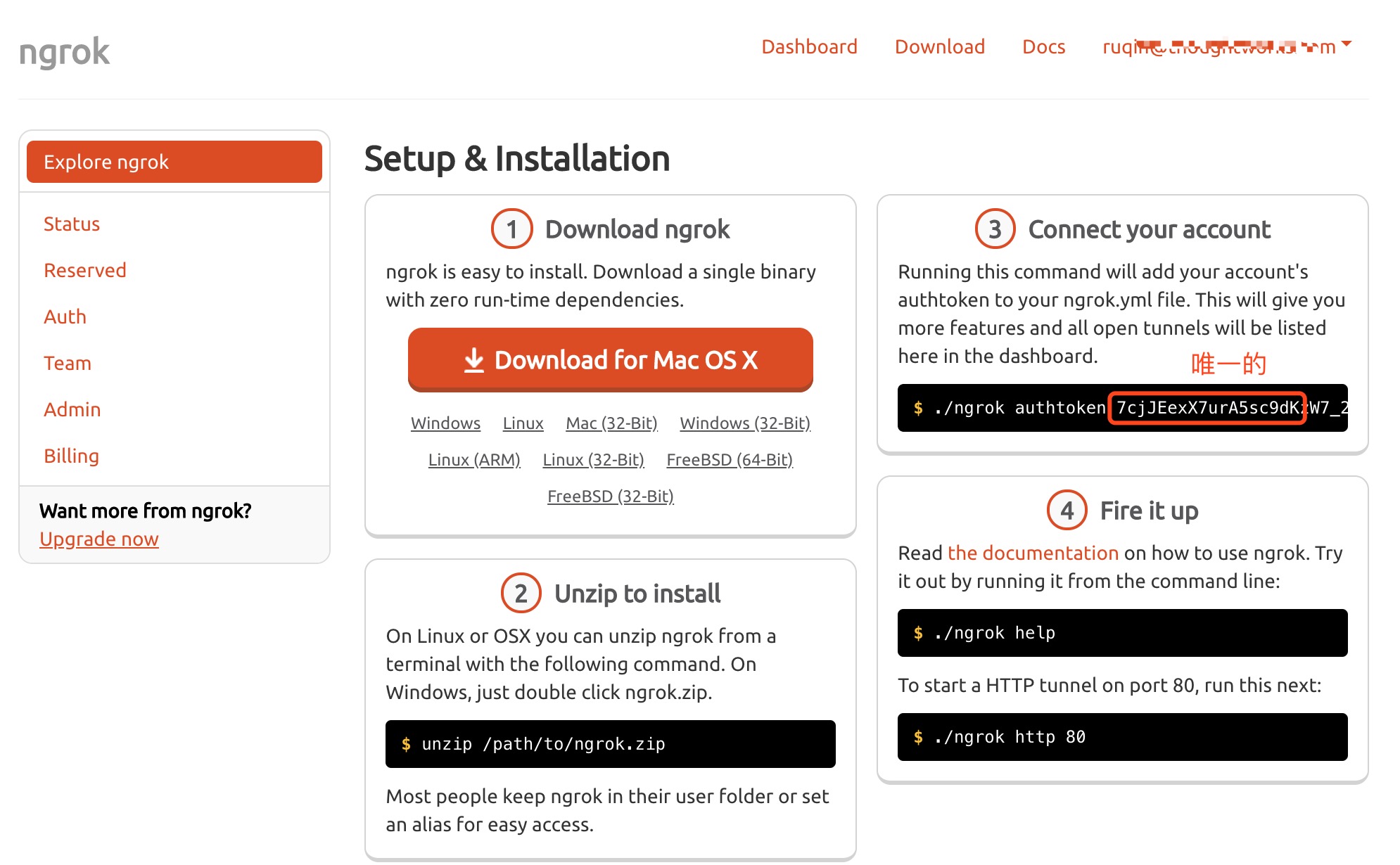The height and width of the screenshot is (865, 1400).
Task: Click the ngrok logo
Action: (x=64, y=52)
